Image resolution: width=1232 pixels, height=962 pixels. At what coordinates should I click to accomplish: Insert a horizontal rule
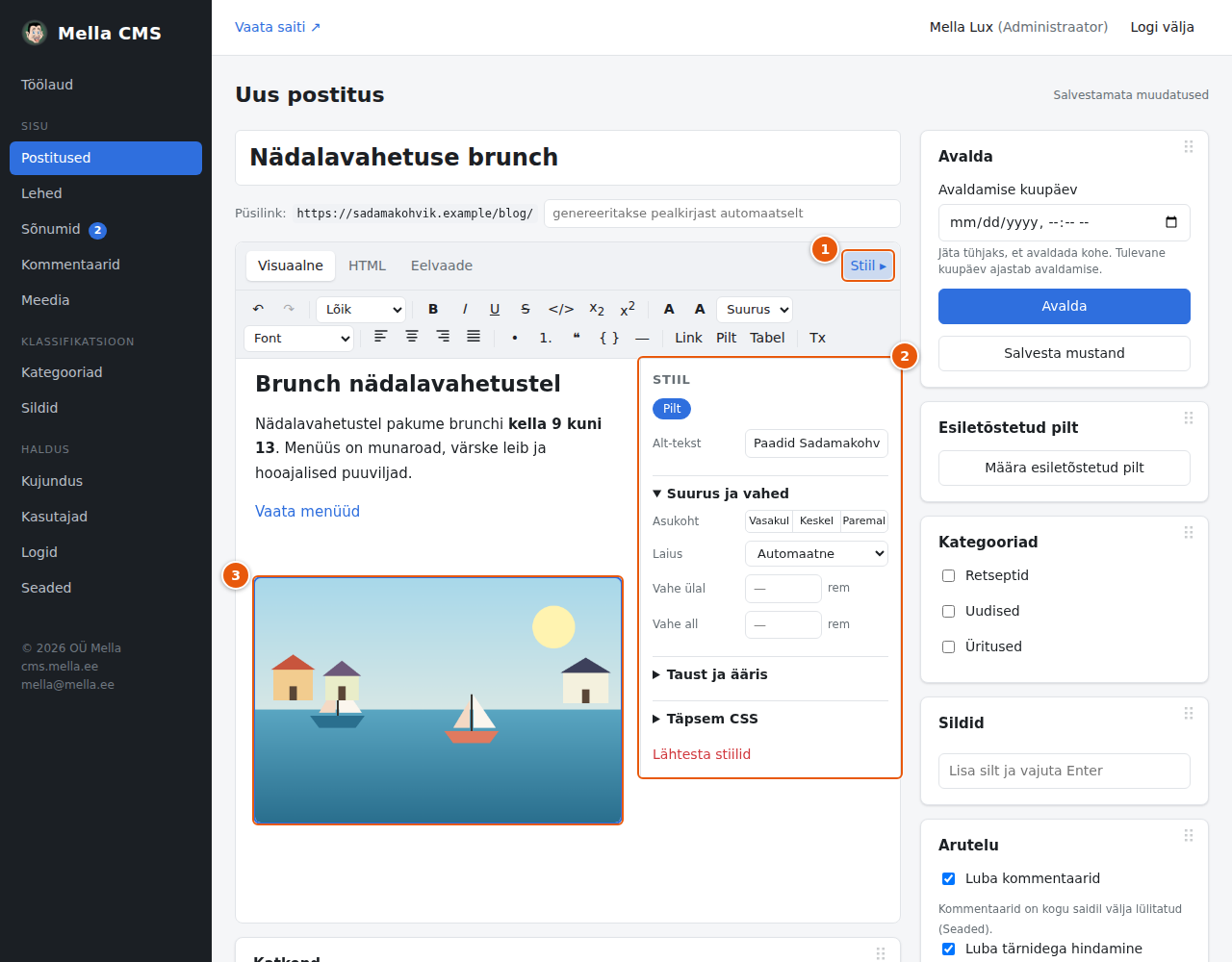pos(642,338)
